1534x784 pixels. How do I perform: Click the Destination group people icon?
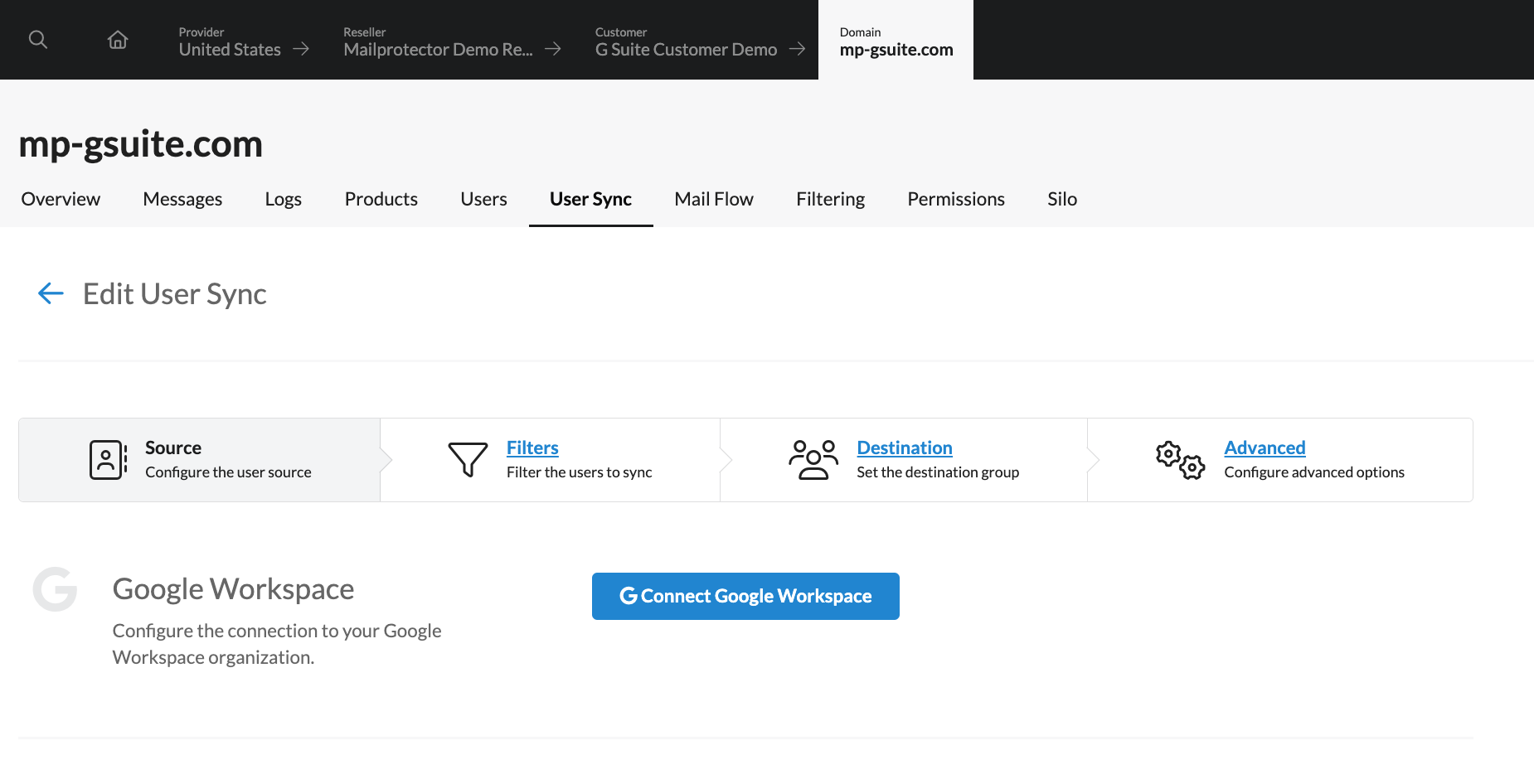coord(813,460)
